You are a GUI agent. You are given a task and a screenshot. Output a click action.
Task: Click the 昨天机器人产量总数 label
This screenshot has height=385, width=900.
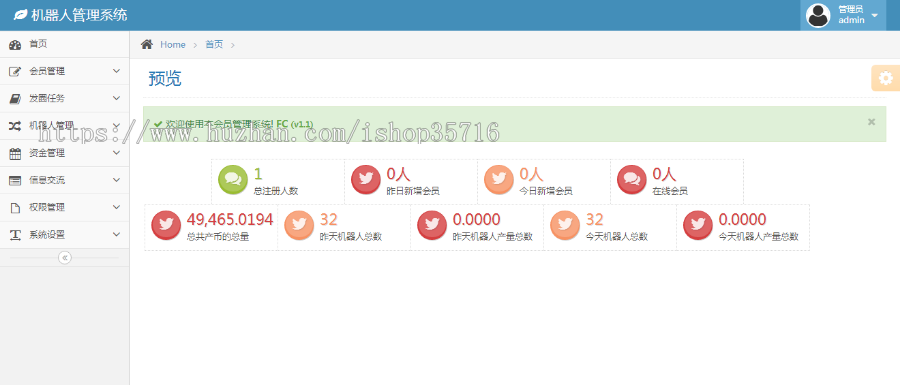click(x=492, y=236)
